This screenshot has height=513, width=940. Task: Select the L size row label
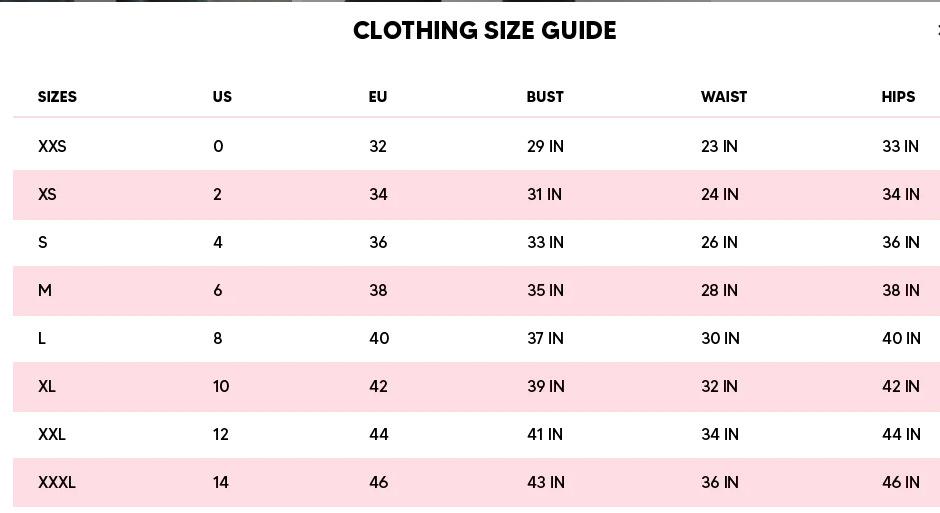click(42, 338)
